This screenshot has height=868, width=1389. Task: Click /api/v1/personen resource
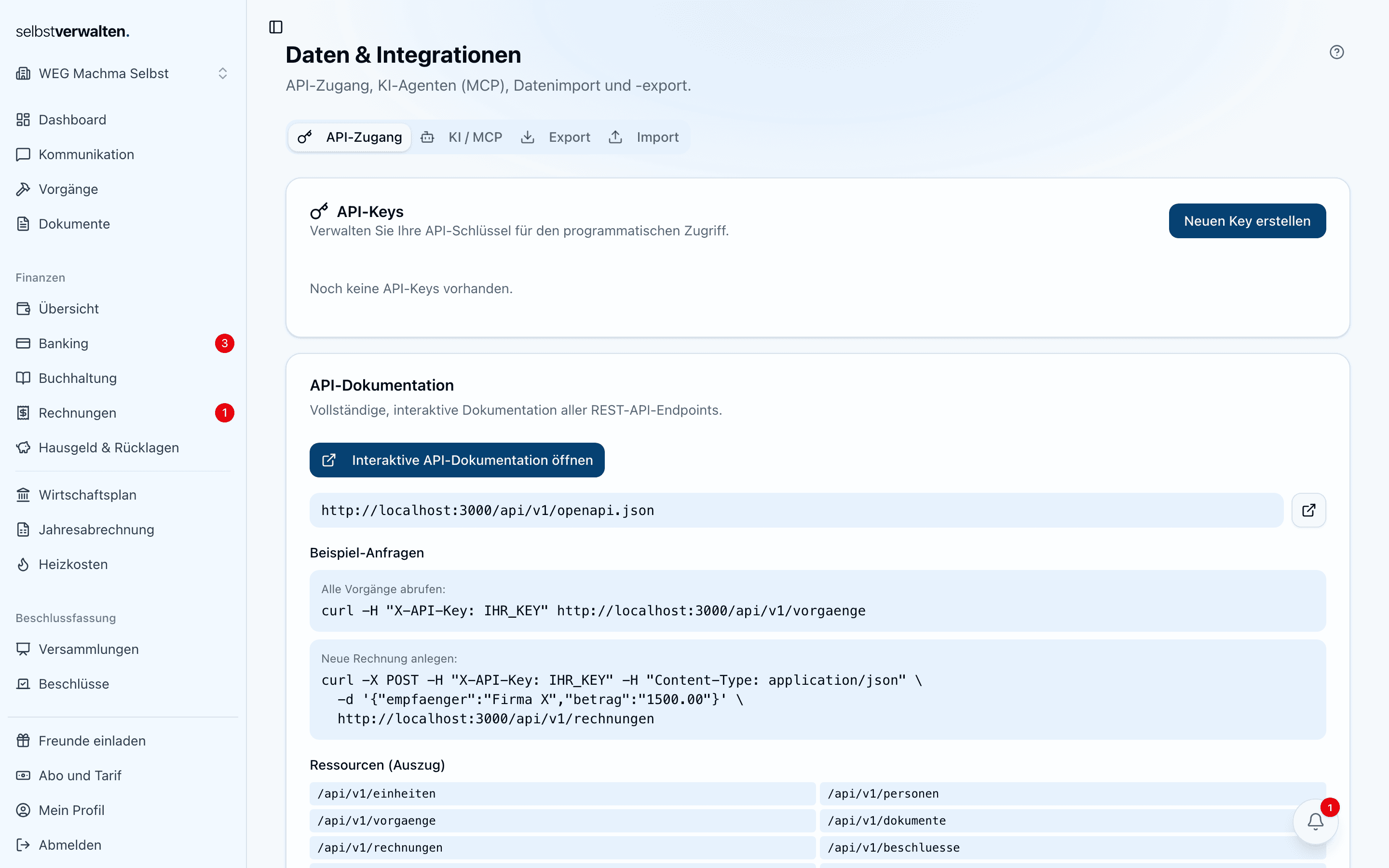coord(1072,793)
